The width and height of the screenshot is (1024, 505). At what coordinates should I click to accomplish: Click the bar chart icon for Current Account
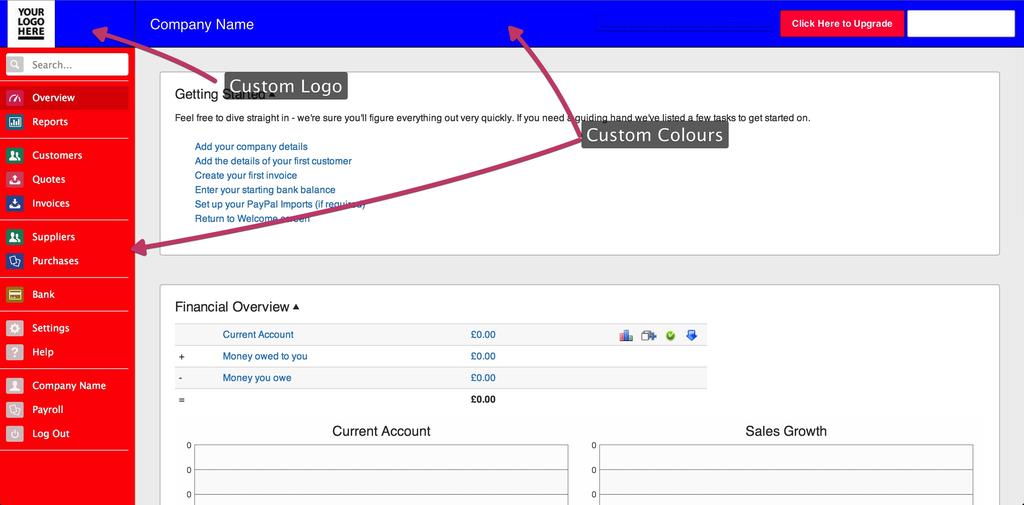pos(626,335)
